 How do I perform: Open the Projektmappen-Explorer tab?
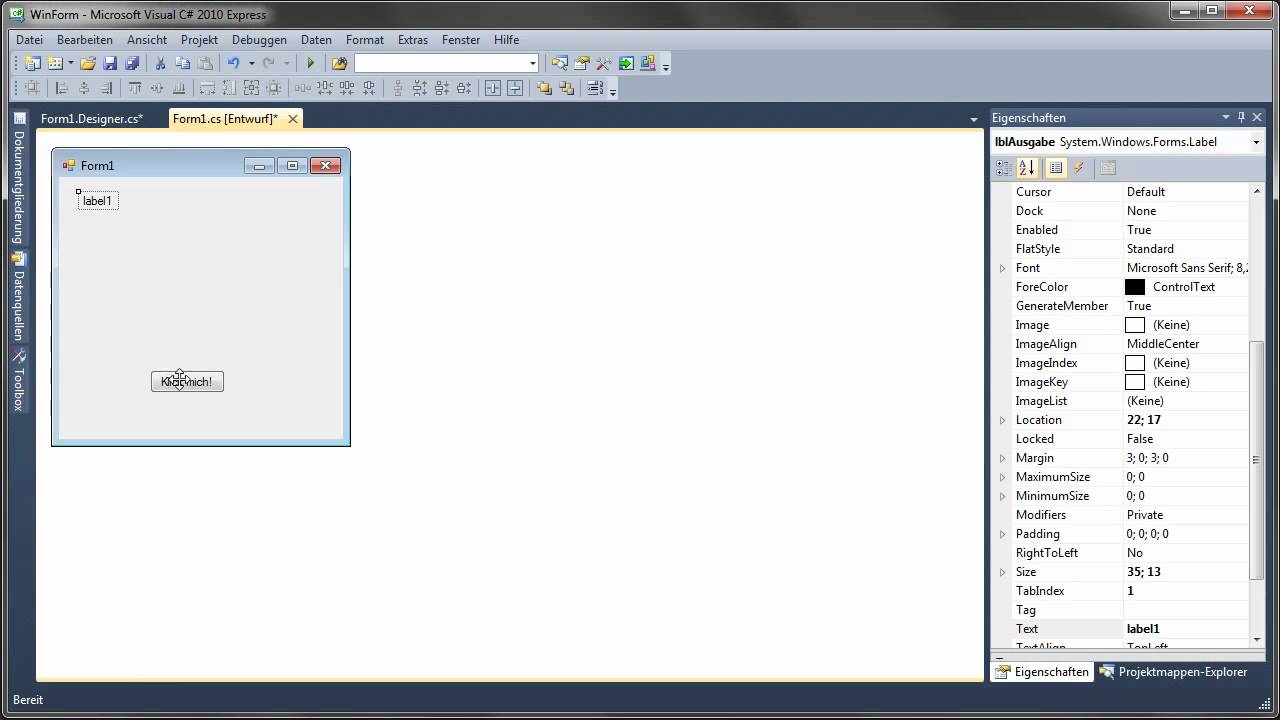pyautogui.click(x=1173, y=672)
